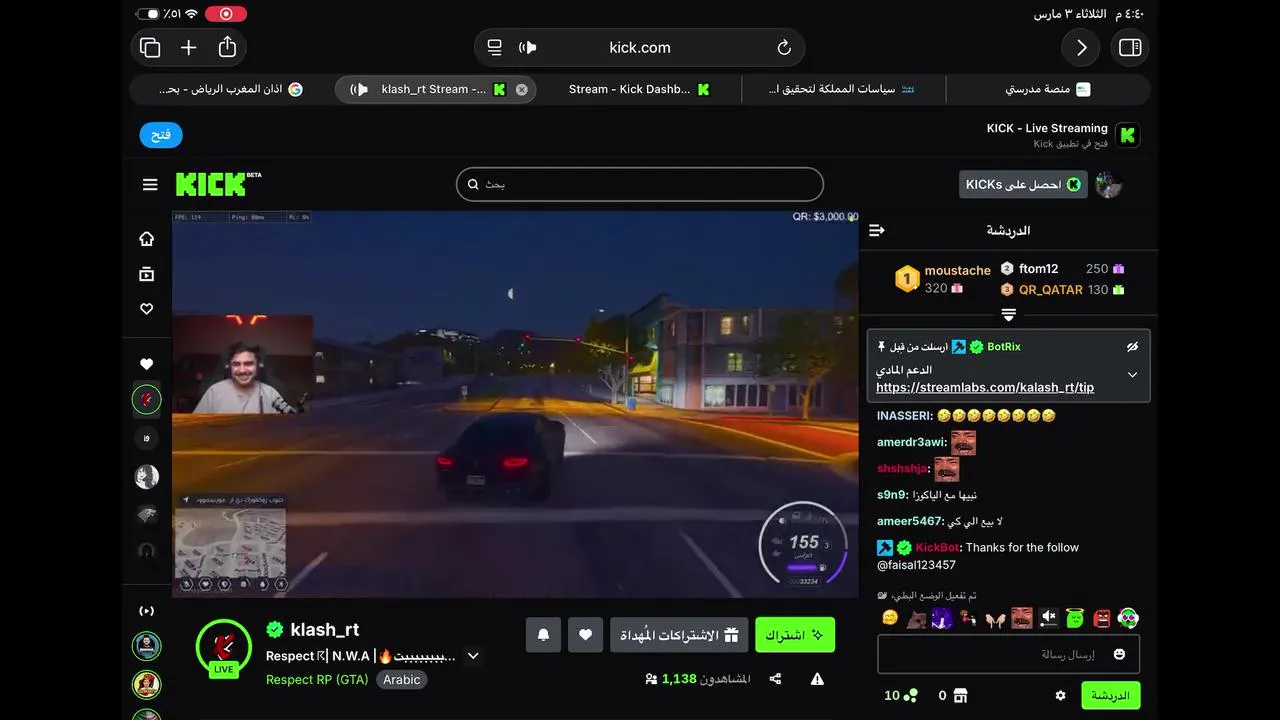Viewport: 1280px width, 720px height.
Task: Open the page format menu in address bar
Action: pos(494,47)
